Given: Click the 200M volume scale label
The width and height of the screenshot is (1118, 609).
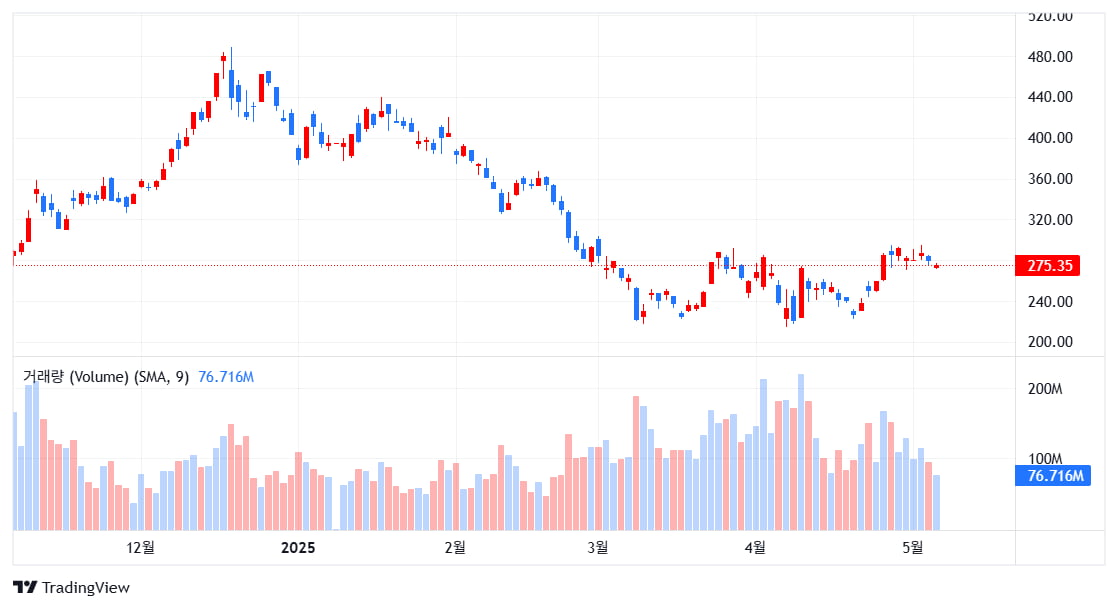Looking at the screenshot, I should [1045, 389].
